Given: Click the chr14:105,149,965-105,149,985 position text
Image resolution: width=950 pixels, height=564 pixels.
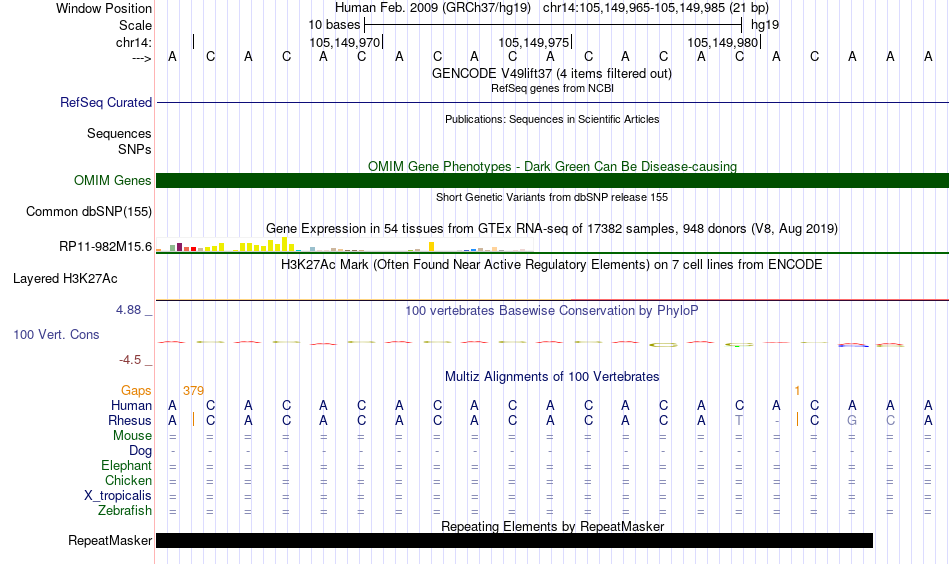Looking at the screenshot, I should (656, 8).
